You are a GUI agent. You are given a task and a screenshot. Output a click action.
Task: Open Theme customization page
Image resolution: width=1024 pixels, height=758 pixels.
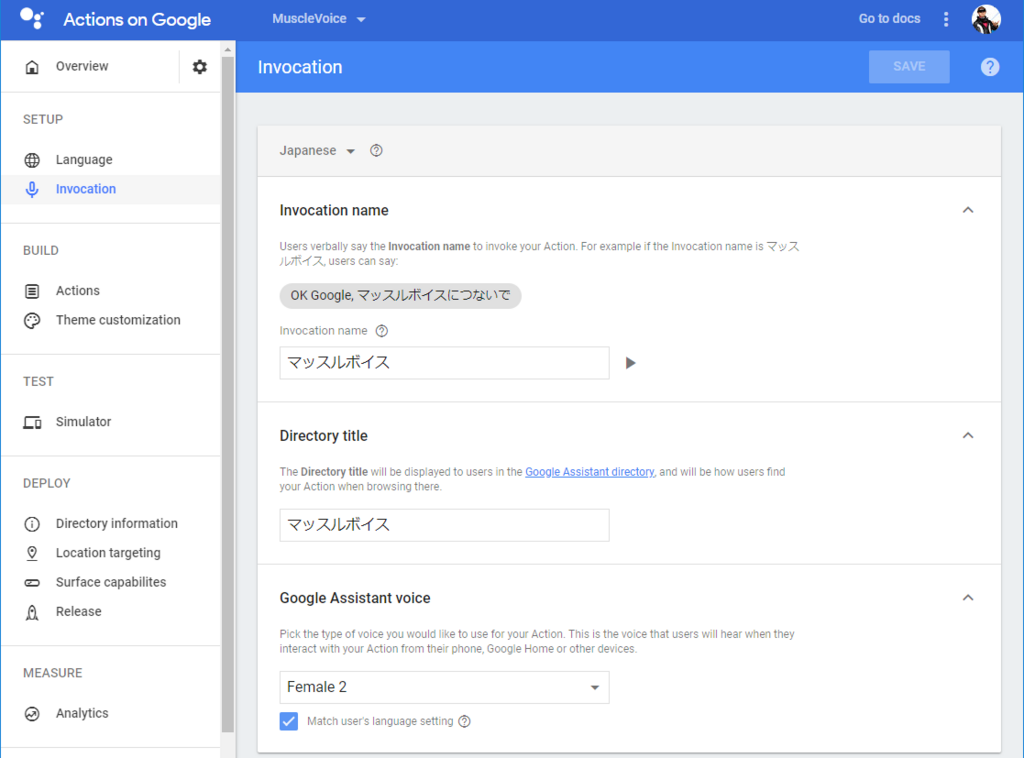click(x=118, y=321)
